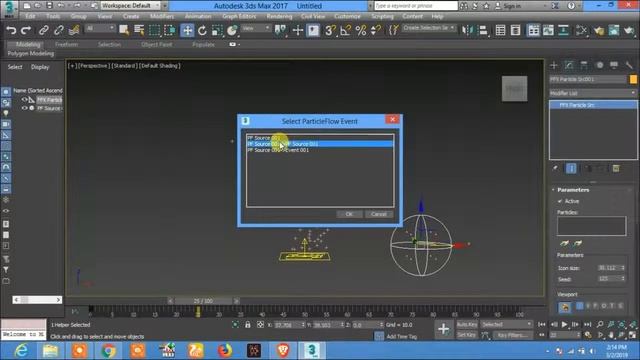Click OK in Select ParticleFlow Event dialog

click(x=349, y=214)
